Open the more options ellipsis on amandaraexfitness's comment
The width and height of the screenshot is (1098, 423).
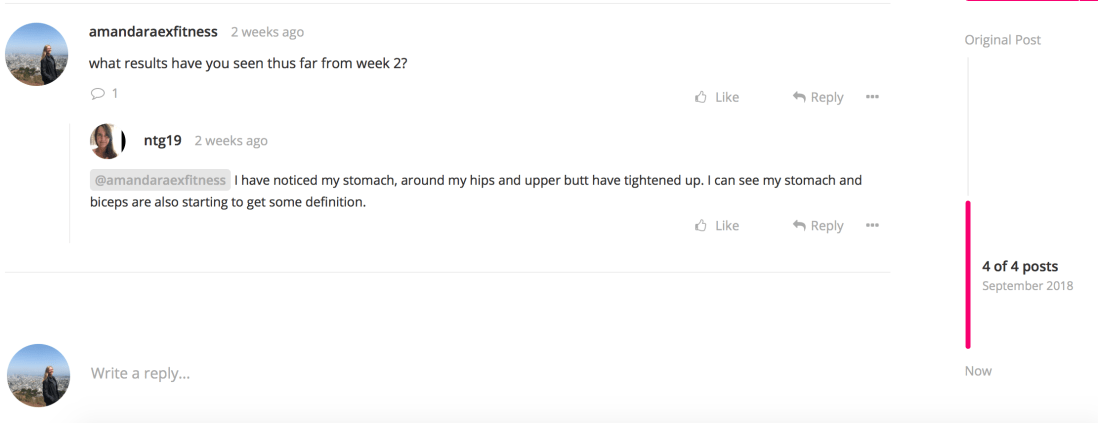click(x=872, y=97)
